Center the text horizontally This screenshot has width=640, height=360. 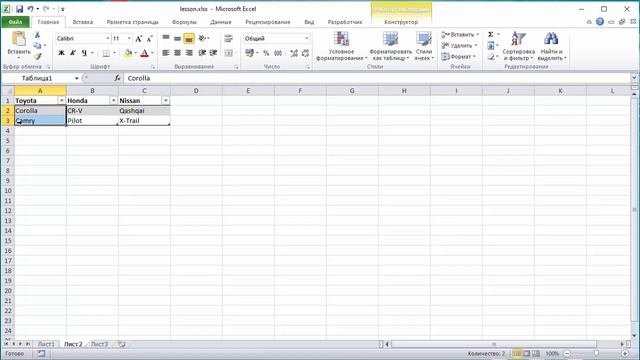(177, 53)
